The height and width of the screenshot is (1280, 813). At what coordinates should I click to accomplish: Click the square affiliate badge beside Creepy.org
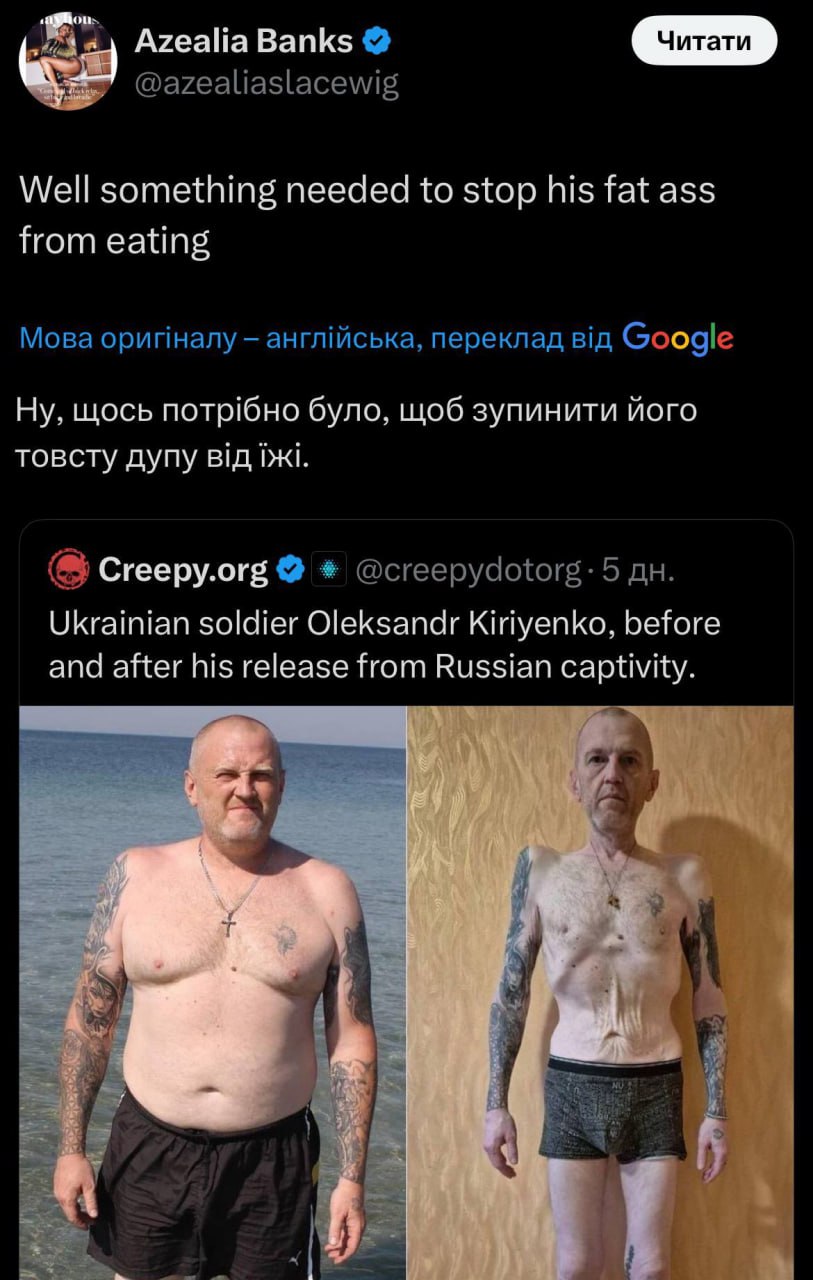(328, 570)
